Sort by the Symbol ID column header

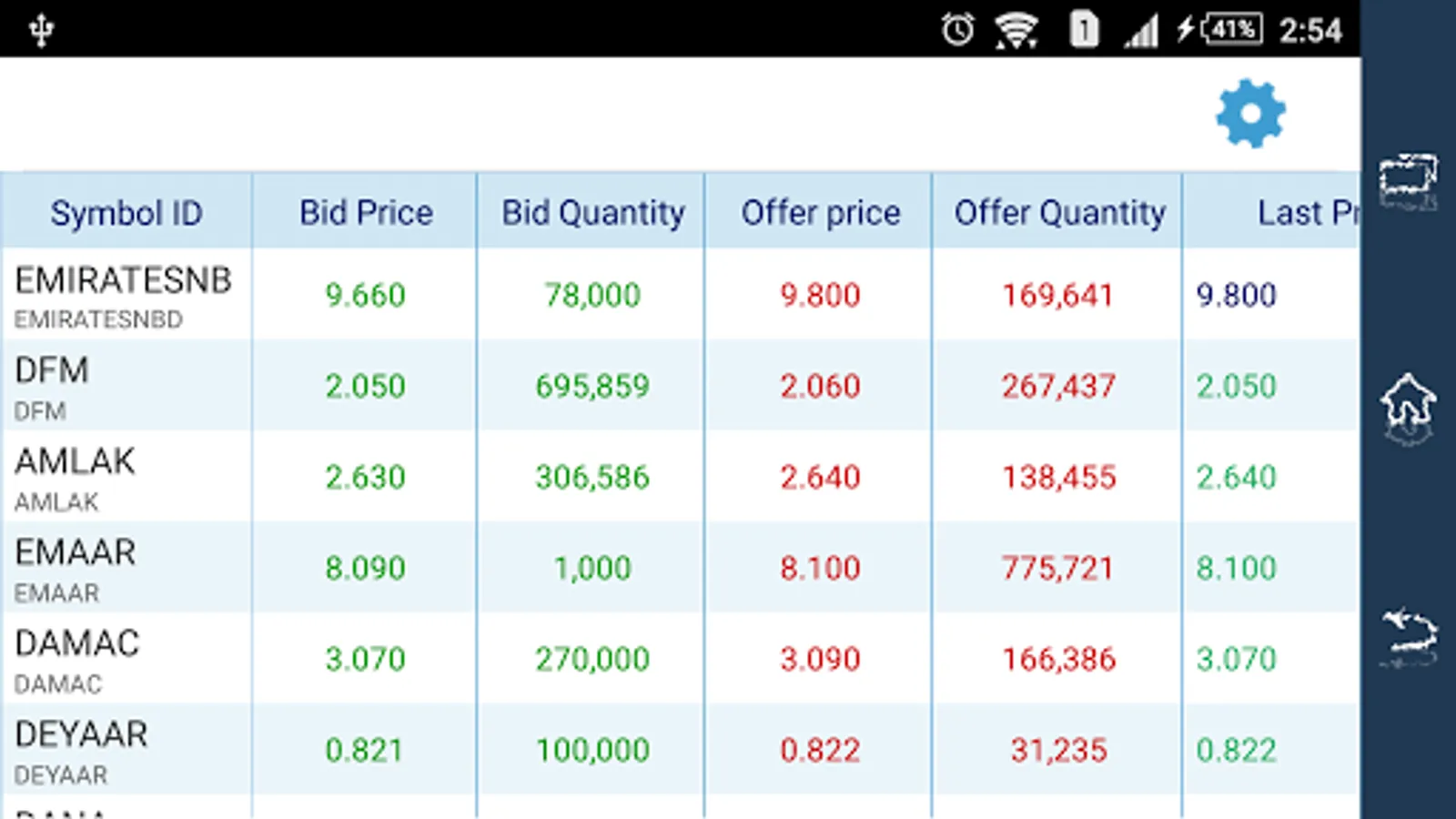coord(126,213)
